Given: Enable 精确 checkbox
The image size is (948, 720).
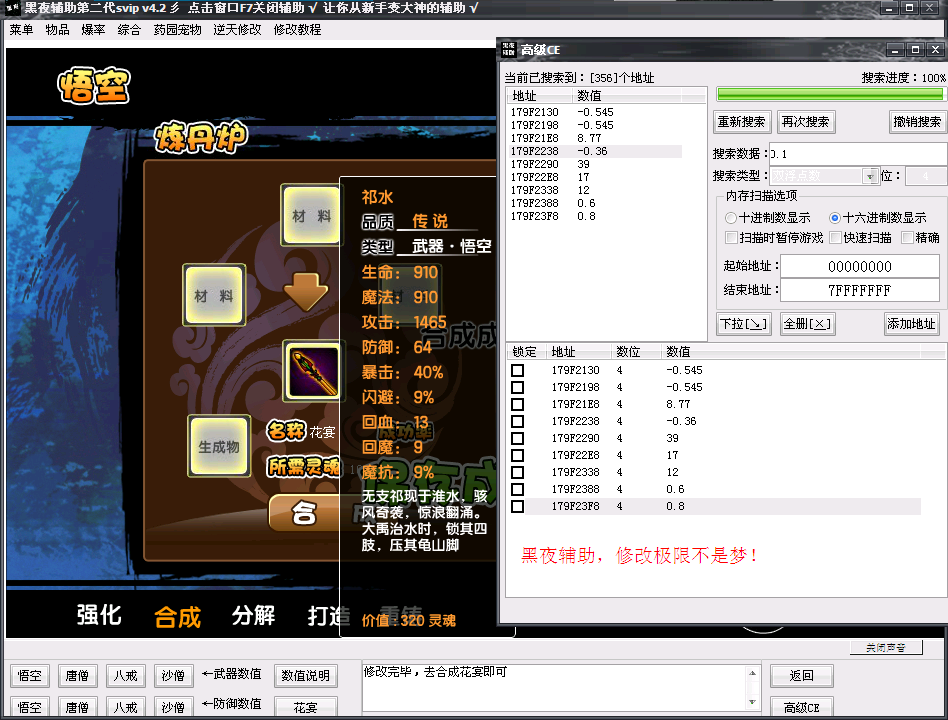Looking at the screenshot, I should coord(907,238).
